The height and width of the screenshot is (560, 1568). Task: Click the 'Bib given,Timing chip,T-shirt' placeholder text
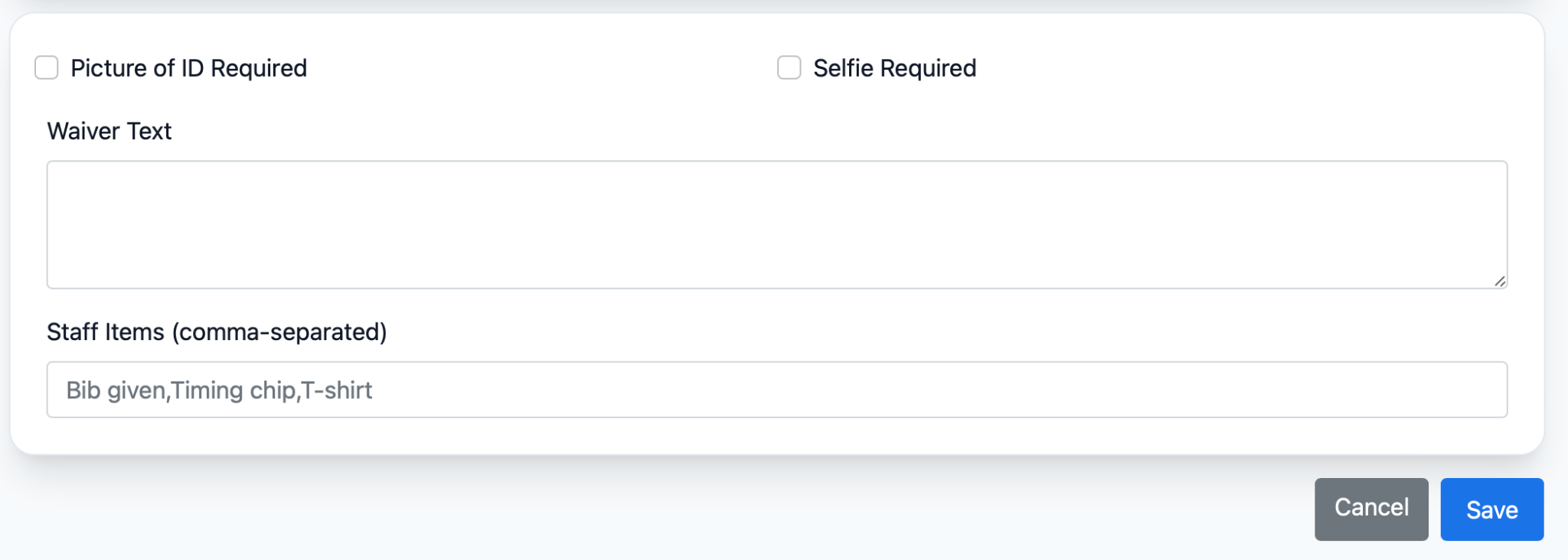coord(219,391)
